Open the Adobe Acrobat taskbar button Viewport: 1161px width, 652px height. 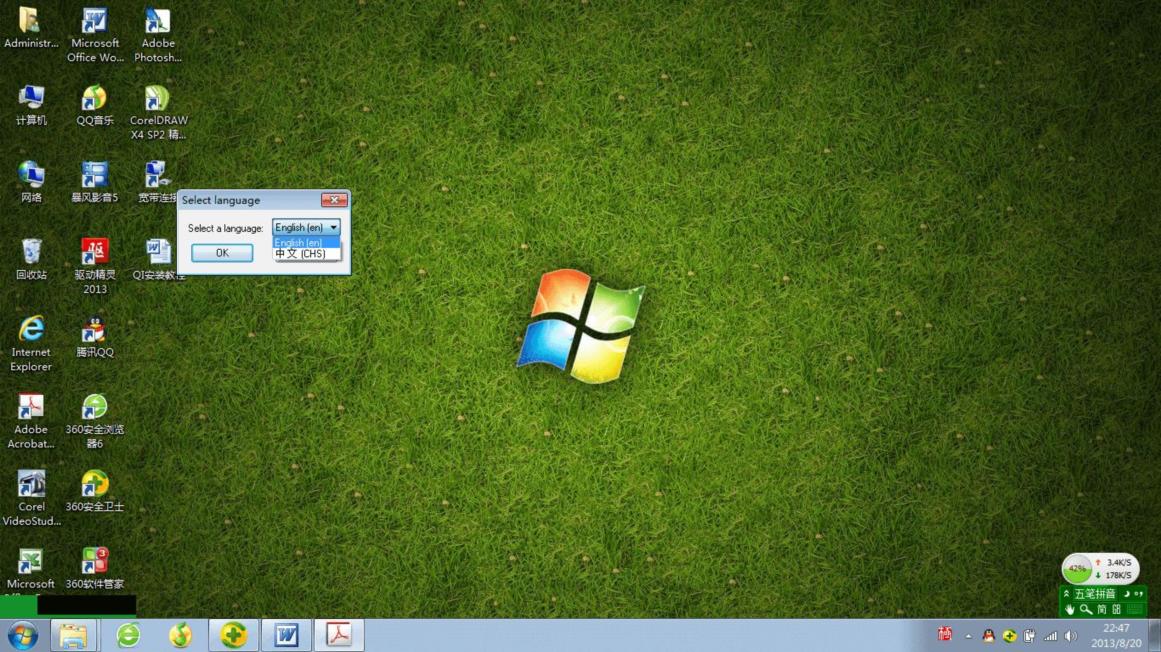tap(339, 635)
